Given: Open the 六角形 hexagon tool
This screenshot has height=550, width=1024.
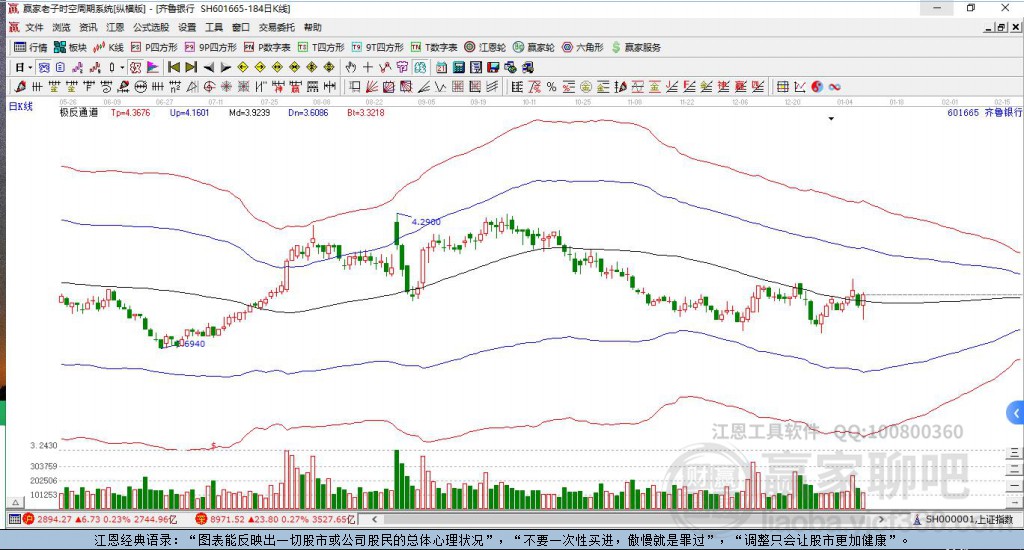Looking at the screenshot, I should point(583,47).
